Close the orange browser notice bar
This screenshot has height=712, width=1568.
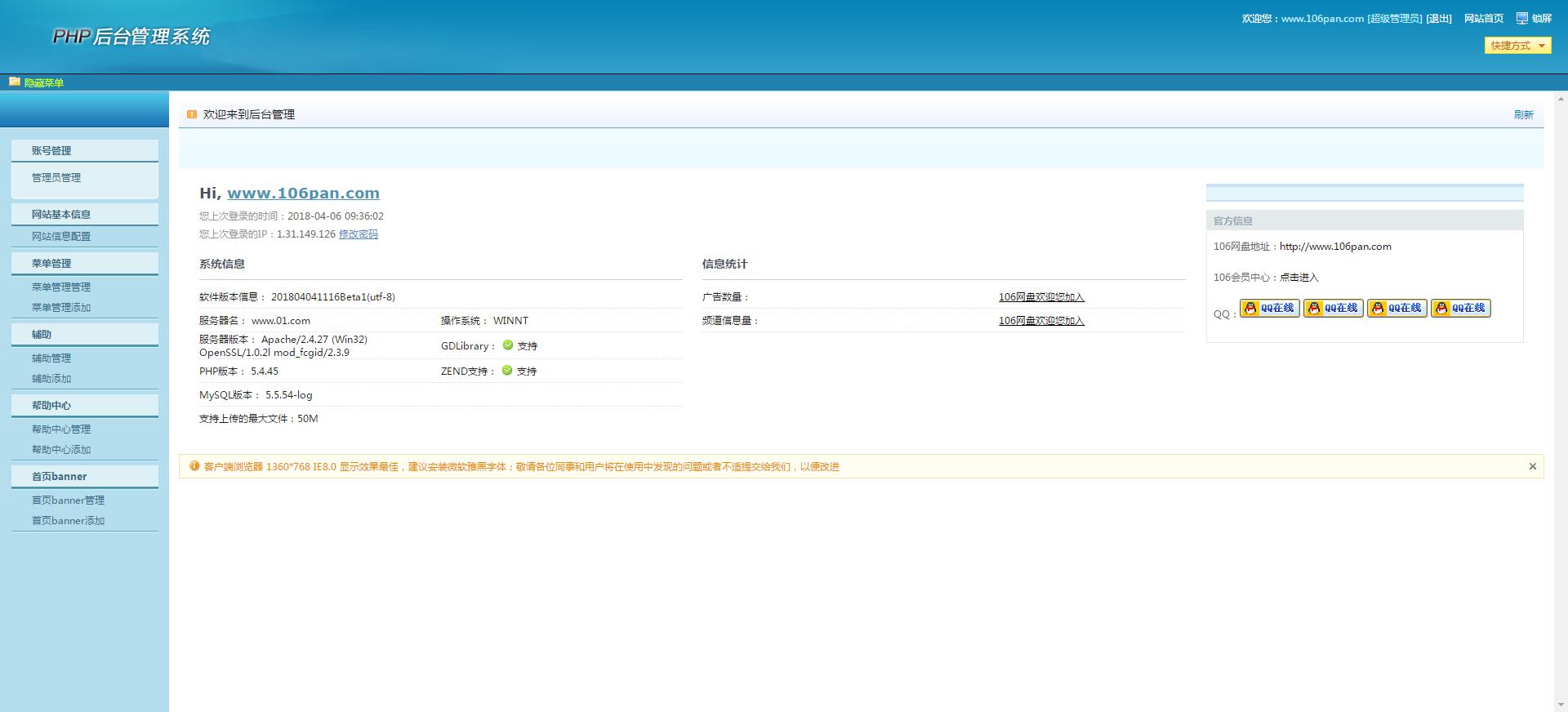point(1532,466)
